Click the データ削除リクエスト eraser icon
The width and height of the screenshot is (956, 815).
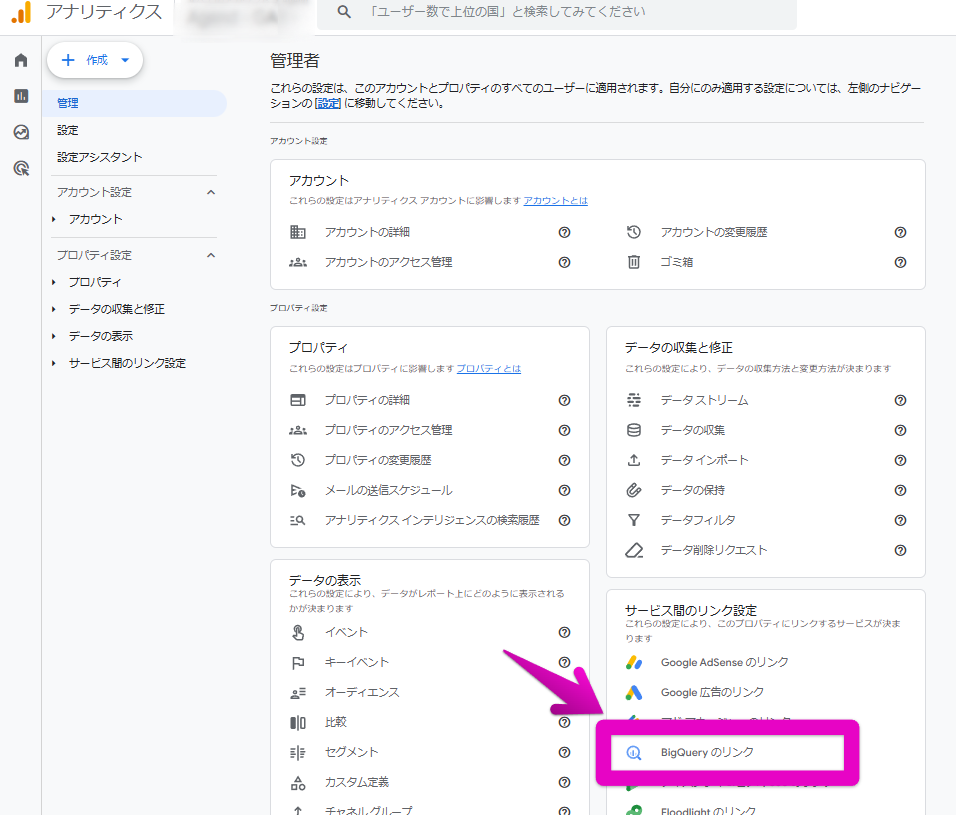pyautogui.click(x=633, y=550)
